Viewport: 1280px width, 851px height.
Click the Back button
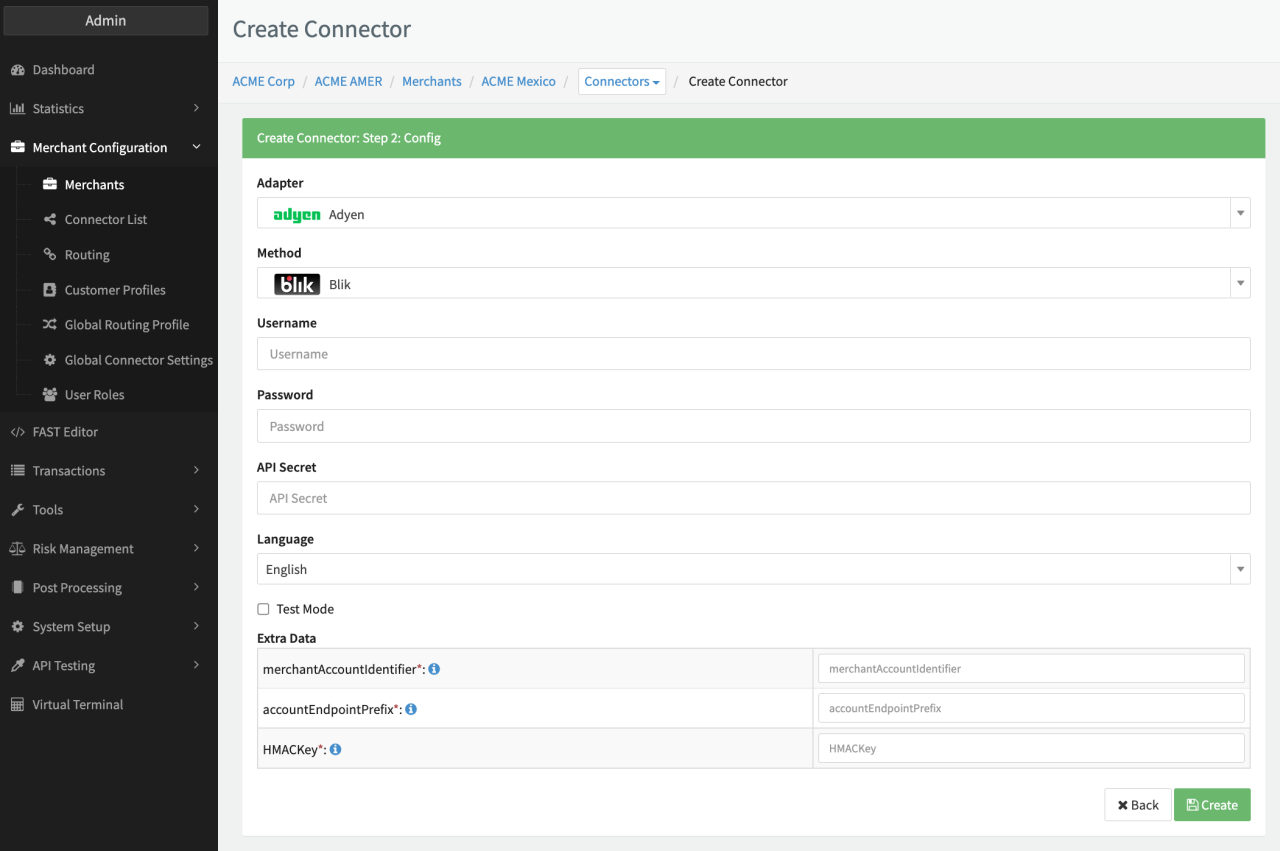[x=1137, y=805]
